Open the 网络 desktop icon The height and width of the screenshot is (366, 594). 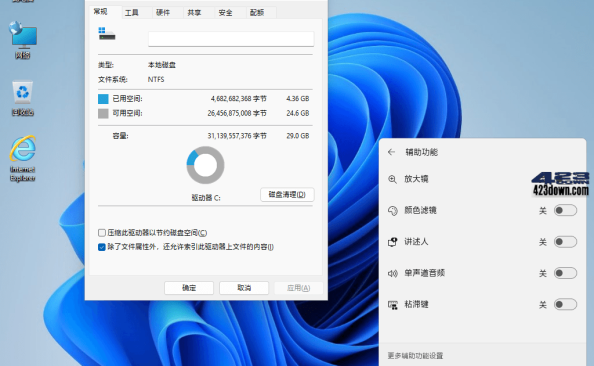coord(23,40)
